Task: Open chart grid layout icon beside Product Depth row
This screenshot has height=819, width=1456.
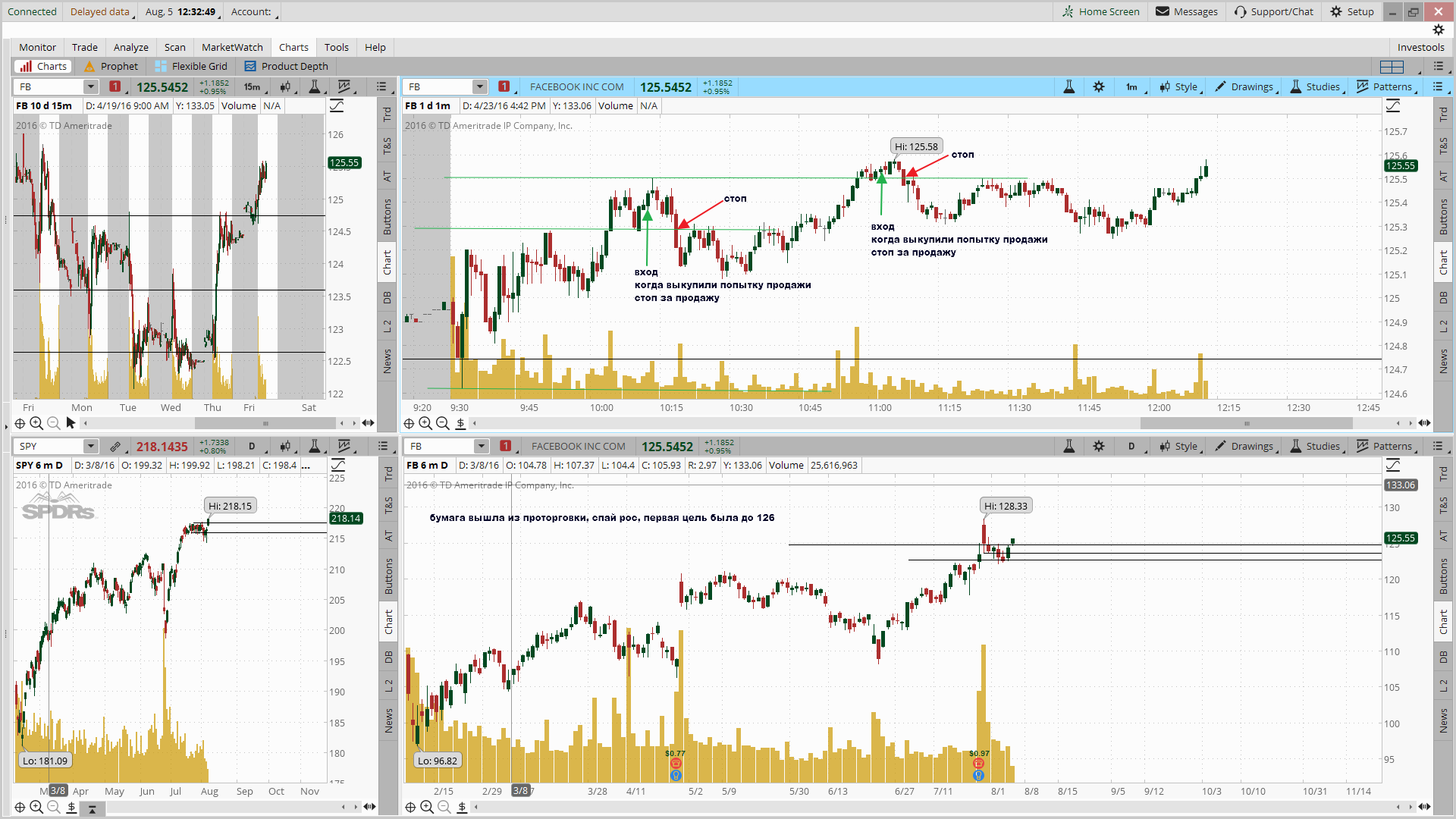Action: point(1392,67)
